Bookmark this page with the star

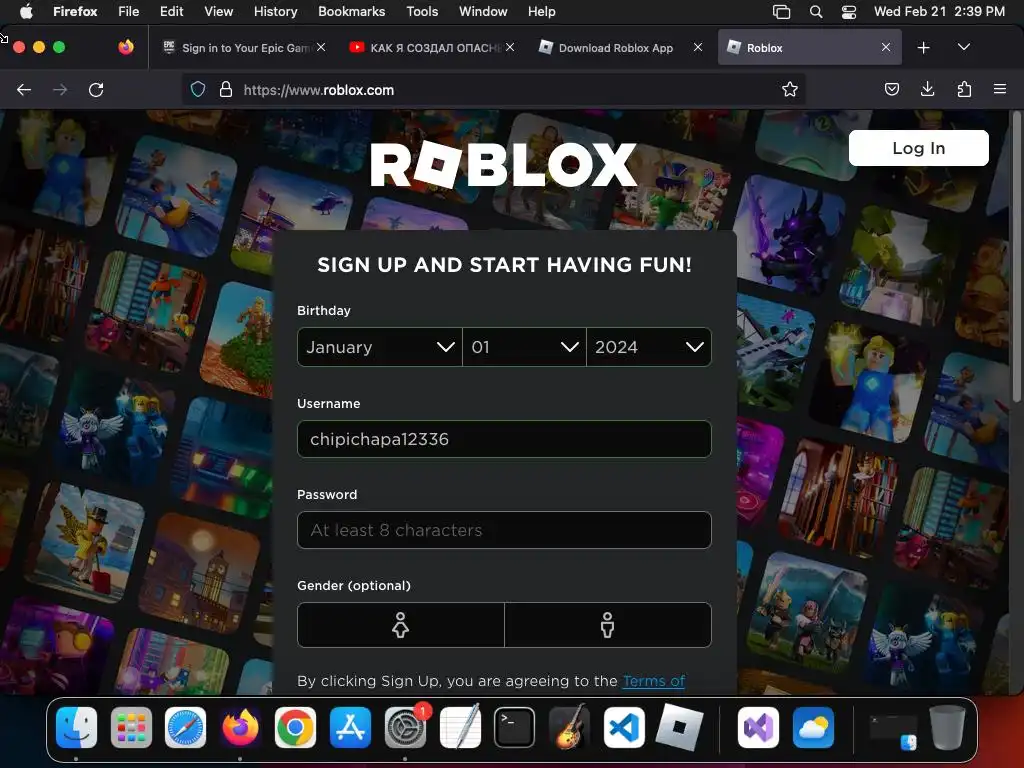(790, 89)
